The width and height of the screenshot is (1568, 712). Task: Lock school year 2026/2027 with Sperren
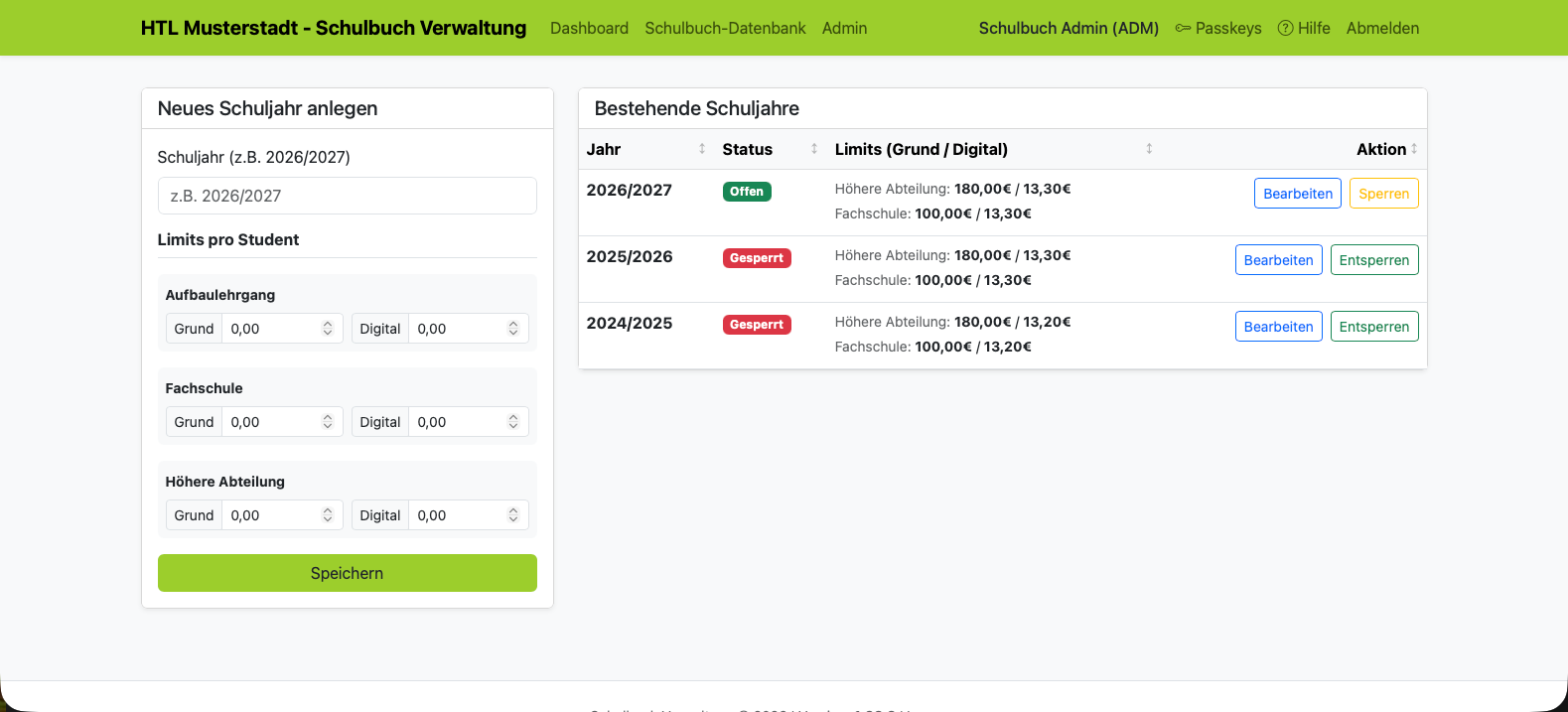(1383, 194)
